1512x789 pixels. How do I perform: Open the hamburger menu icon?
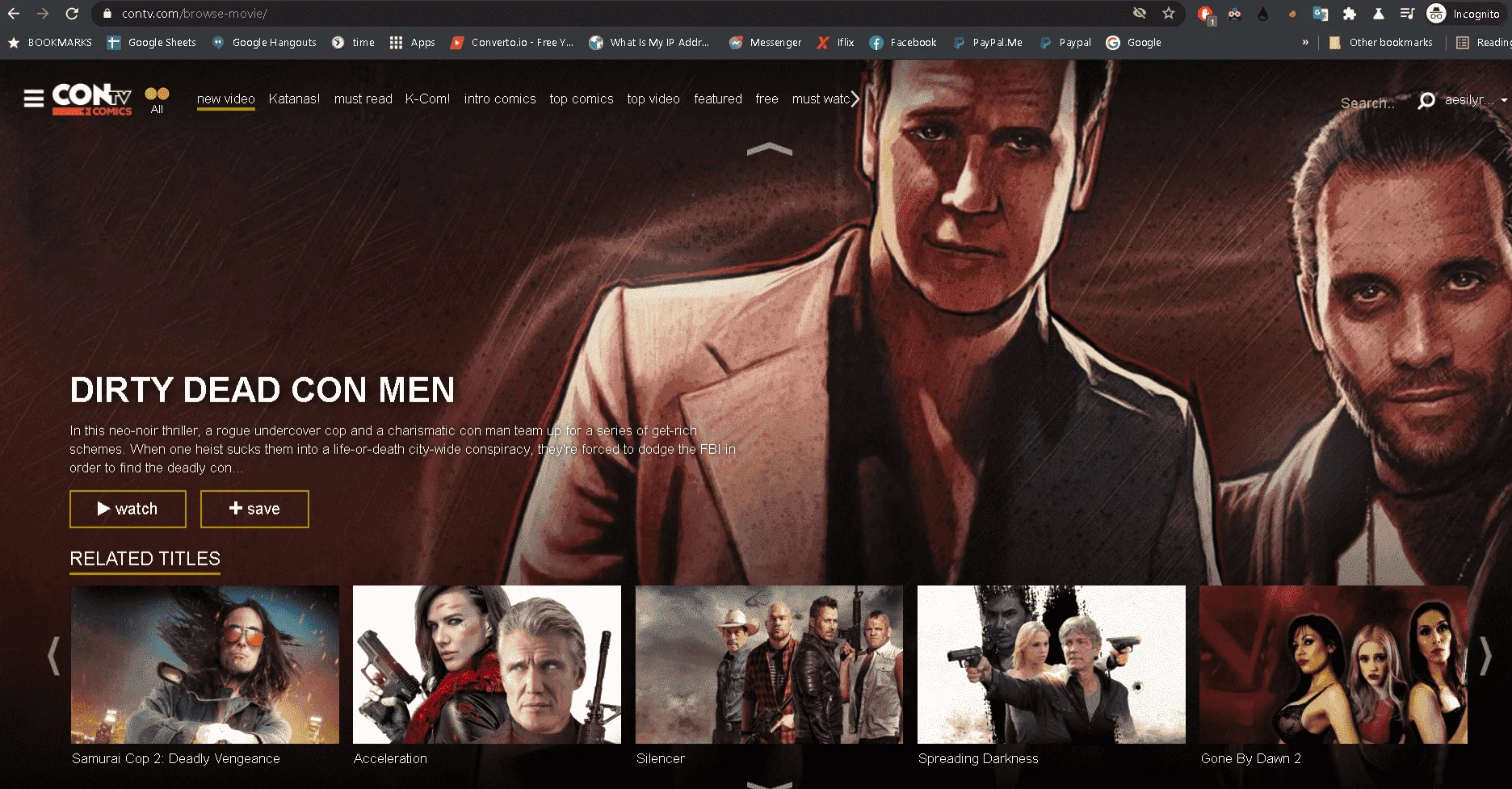(34, 99)
